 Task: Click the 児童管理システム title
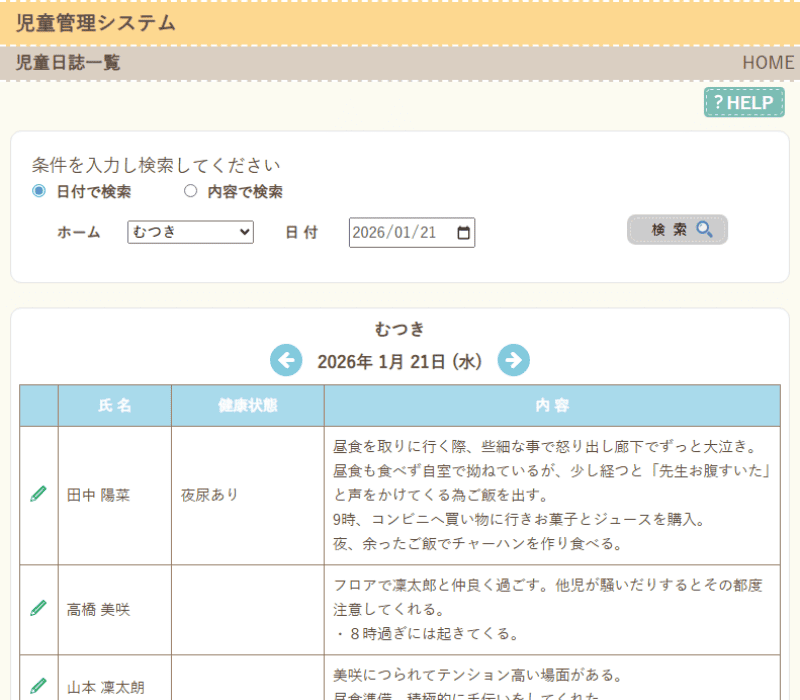(x=96, y=23)
